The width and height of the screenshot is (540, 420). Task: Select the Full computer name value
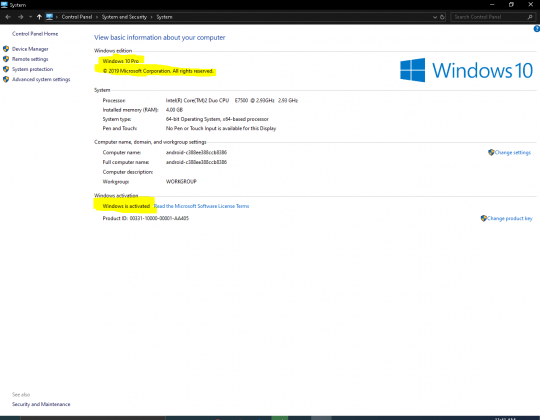coord(196,162)
